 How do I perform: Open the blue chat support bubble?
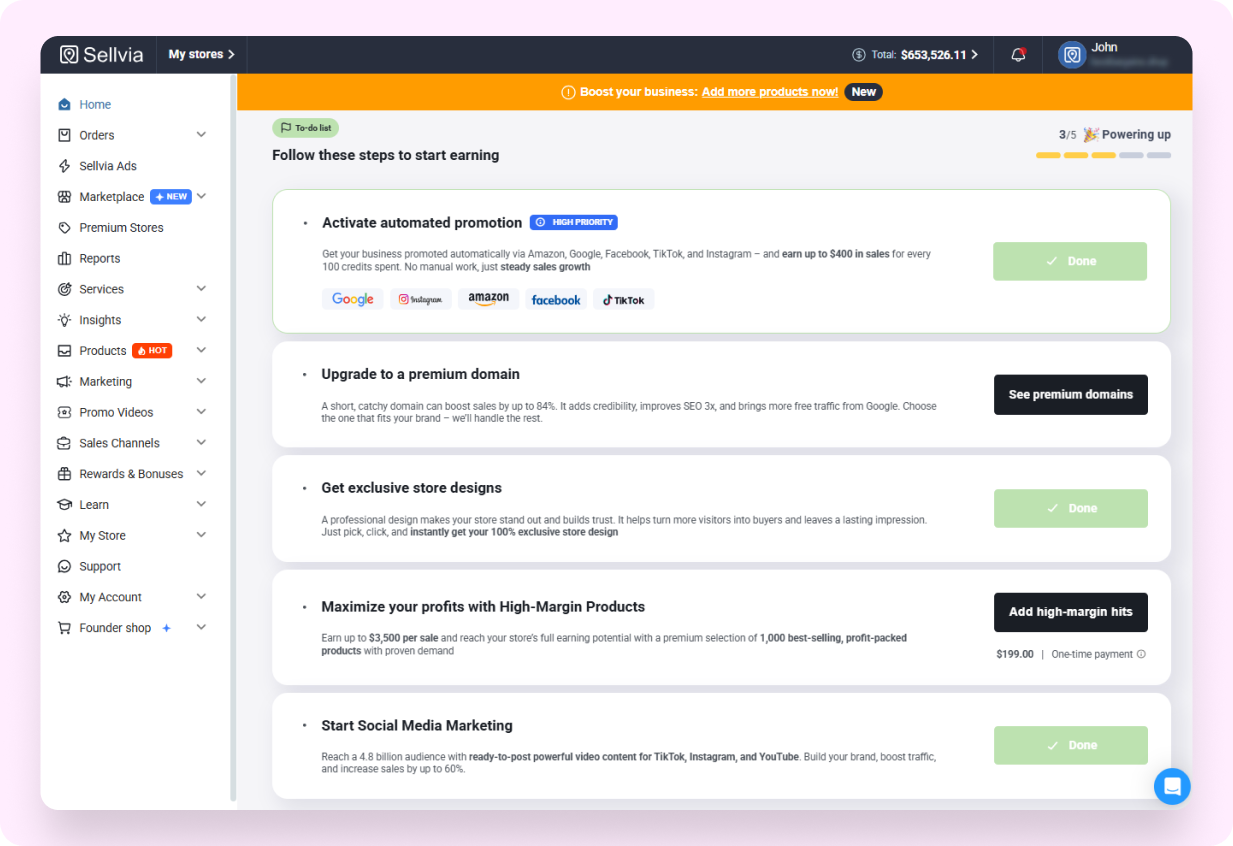(x=1171, y=785)
